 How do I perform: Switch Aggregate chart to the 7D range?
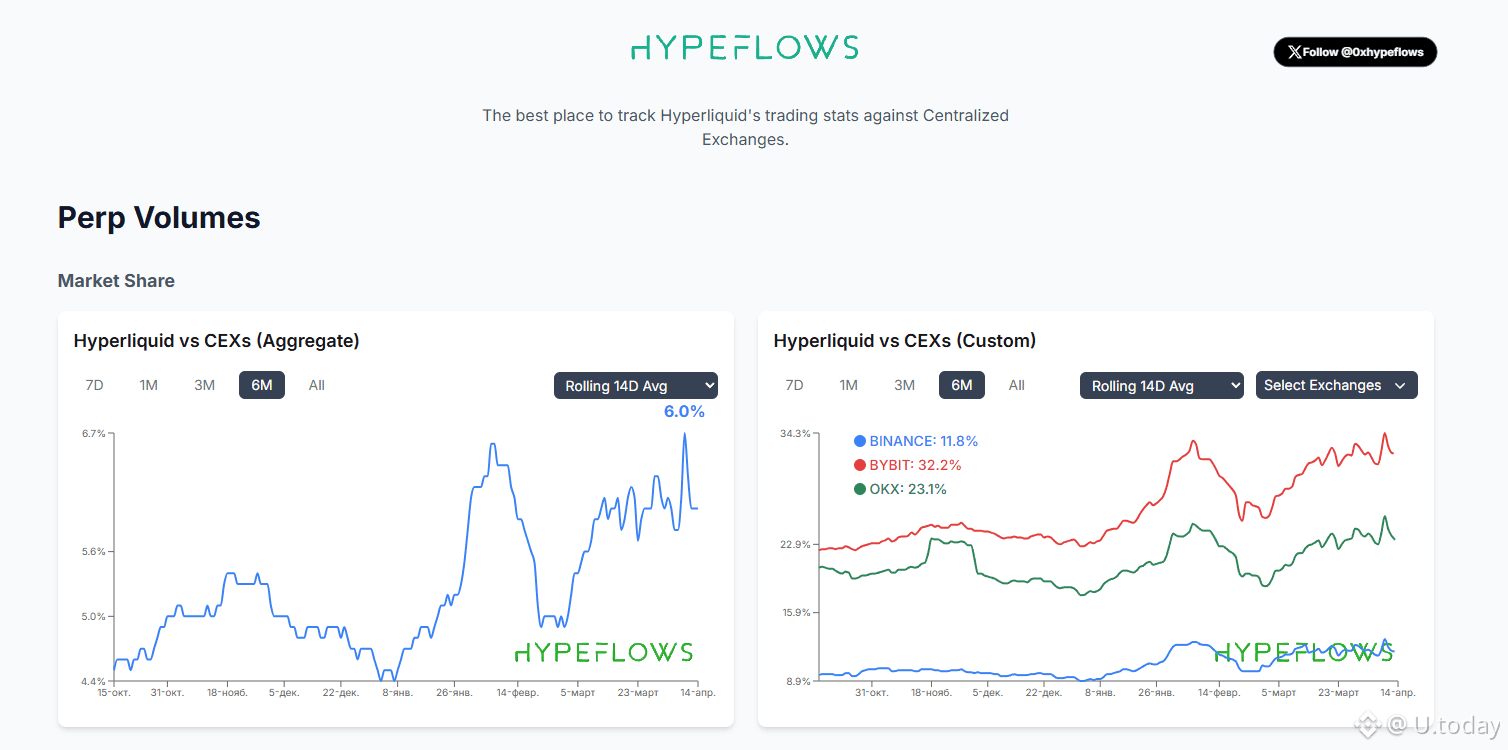click(94, 384)
